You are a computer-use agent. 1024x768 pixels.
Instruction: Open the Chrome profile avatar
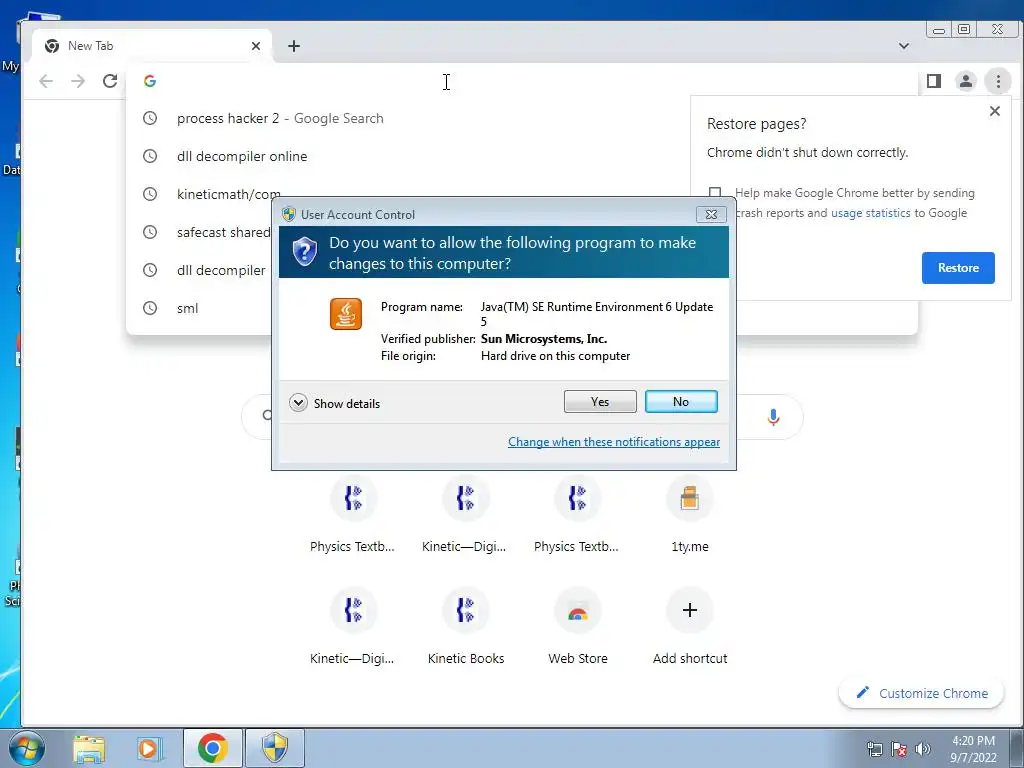[x=965, y=81]
